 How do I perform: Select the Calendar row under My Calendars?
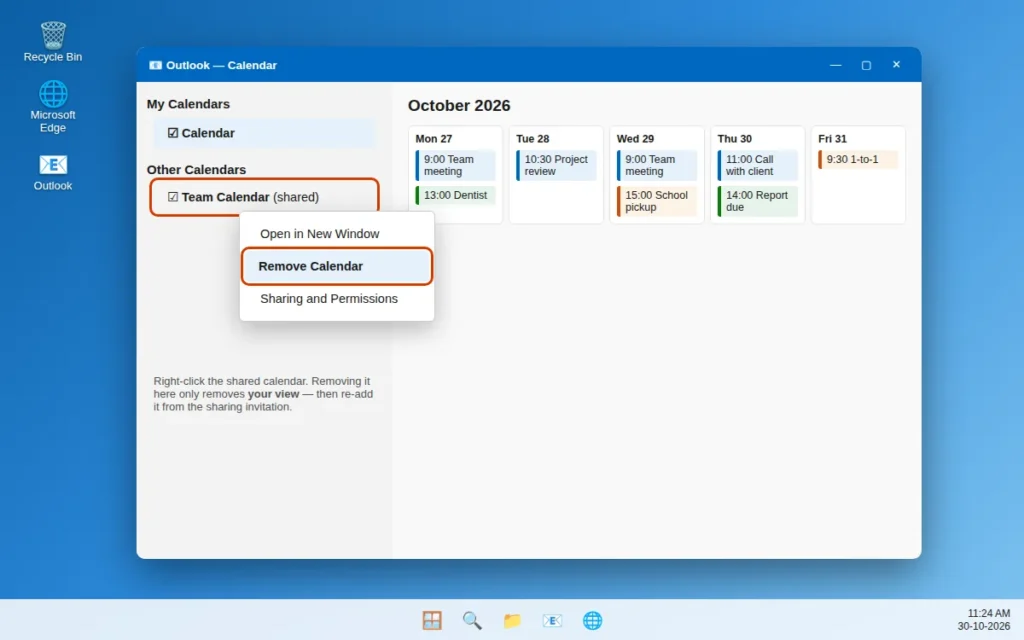click(264, 133)
